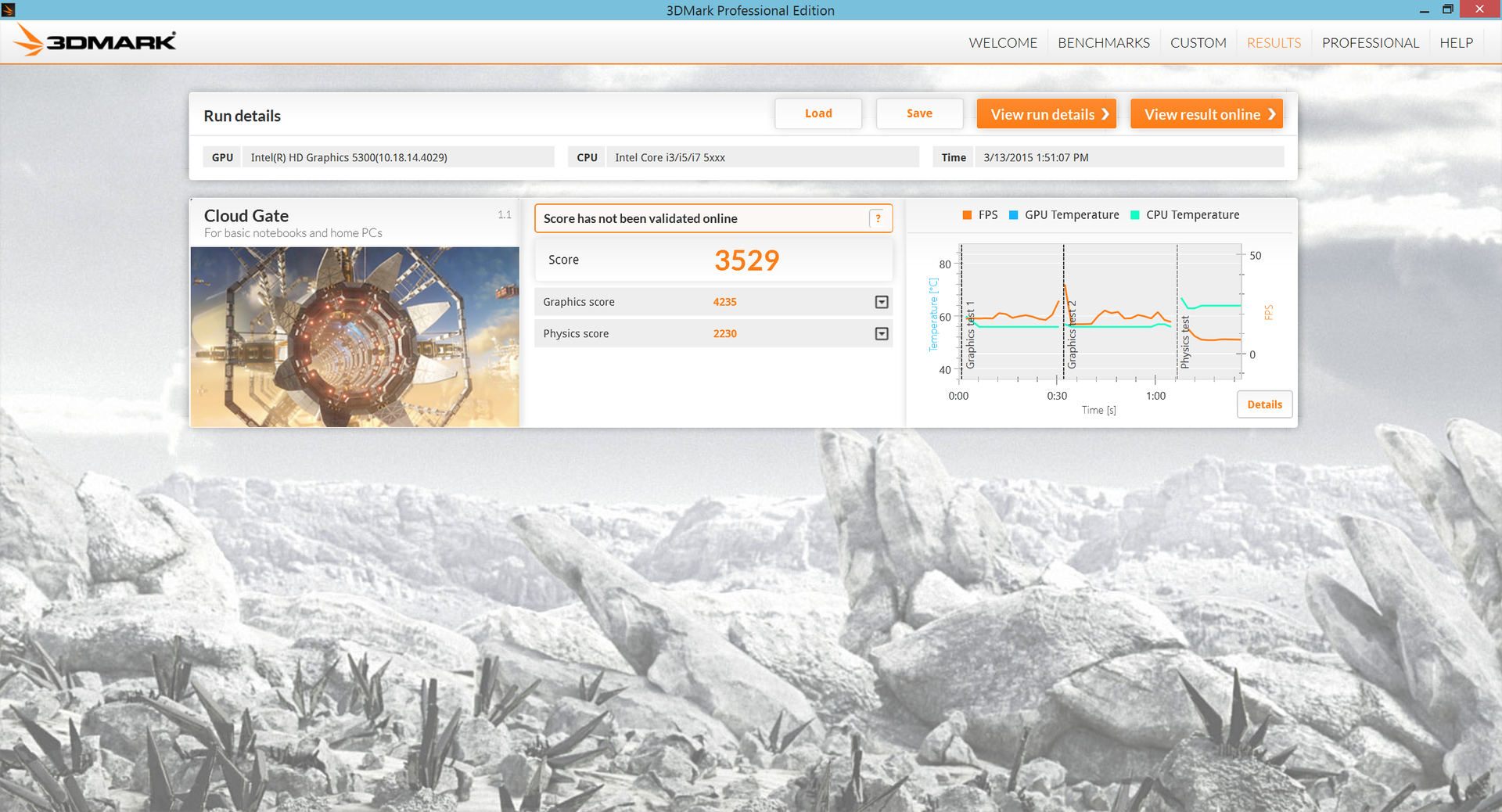
Task: Close the 3DMark Professional Edition window
Action: tap(1479, 9)
